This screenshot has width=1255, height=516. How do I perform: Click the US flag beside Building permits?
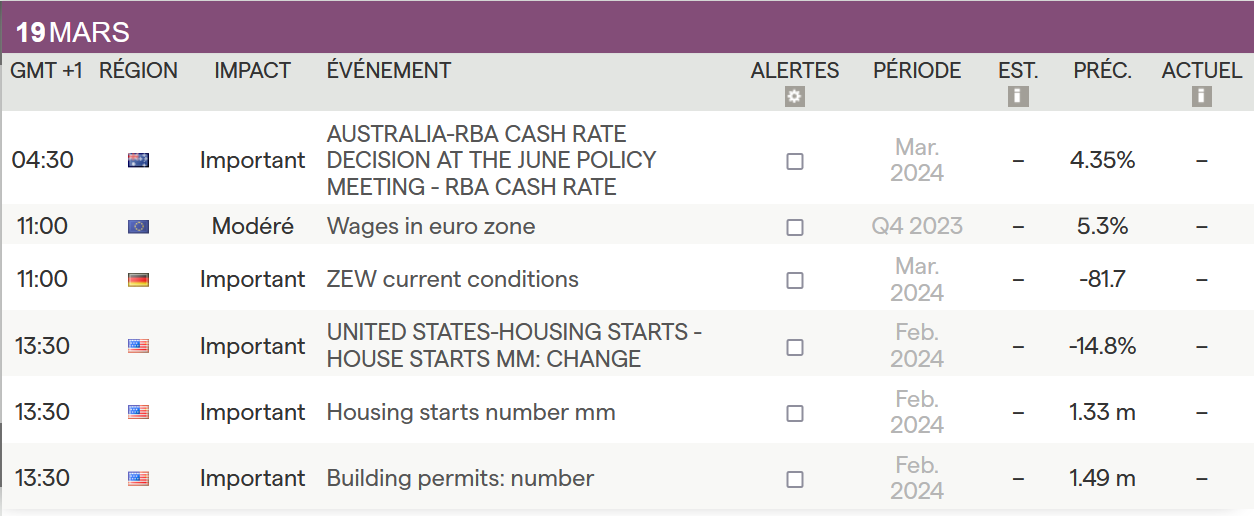click(x=138, y=479)
